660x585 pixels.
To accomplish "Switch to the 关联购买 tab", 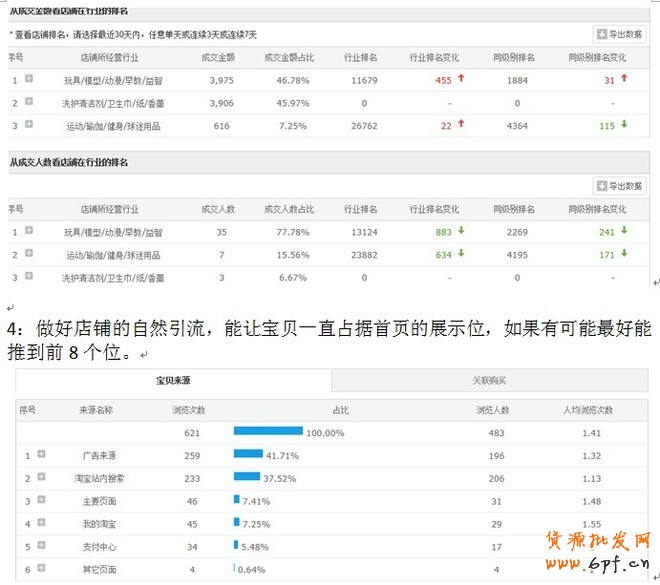I will (x=489, y=381).
